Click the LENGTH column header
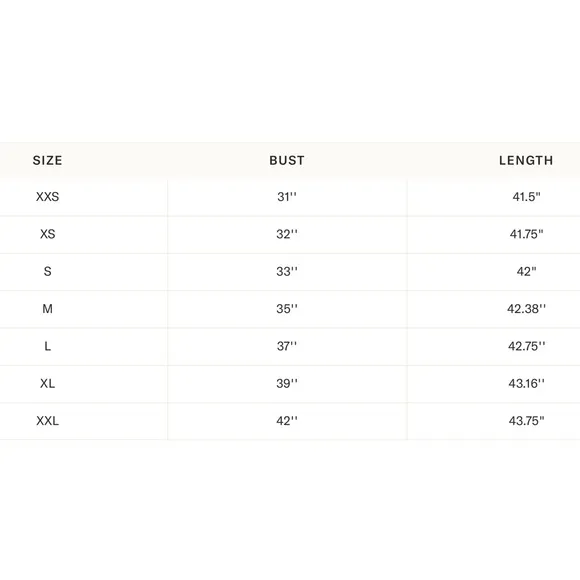The image size is (580, 580). tap(526, 160)
